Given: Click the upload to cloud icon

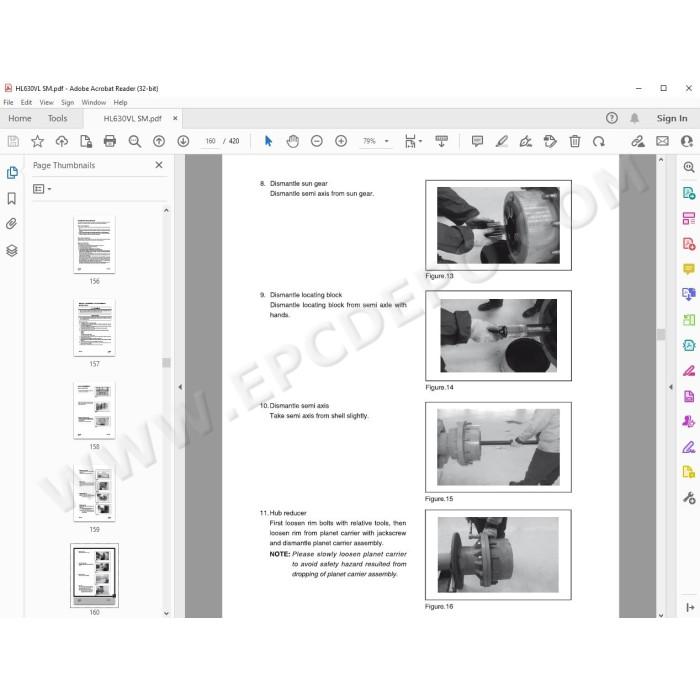Looking at the screenshot, I should (x=62, y=142).
